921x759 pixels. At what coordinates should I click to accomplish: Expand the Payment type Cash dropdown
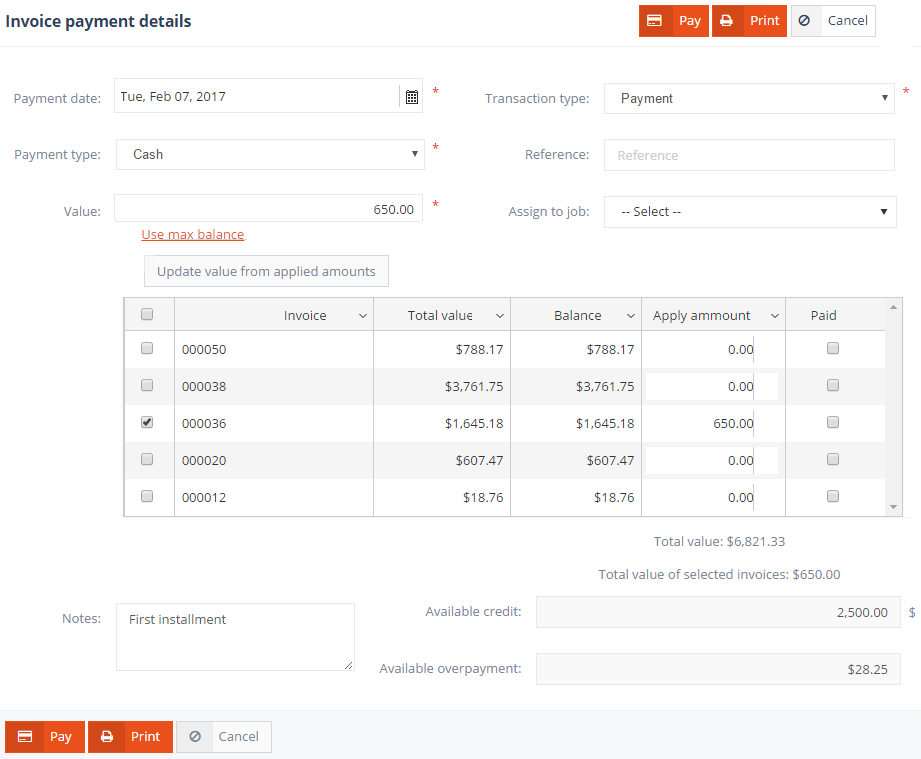coord(270,154)
